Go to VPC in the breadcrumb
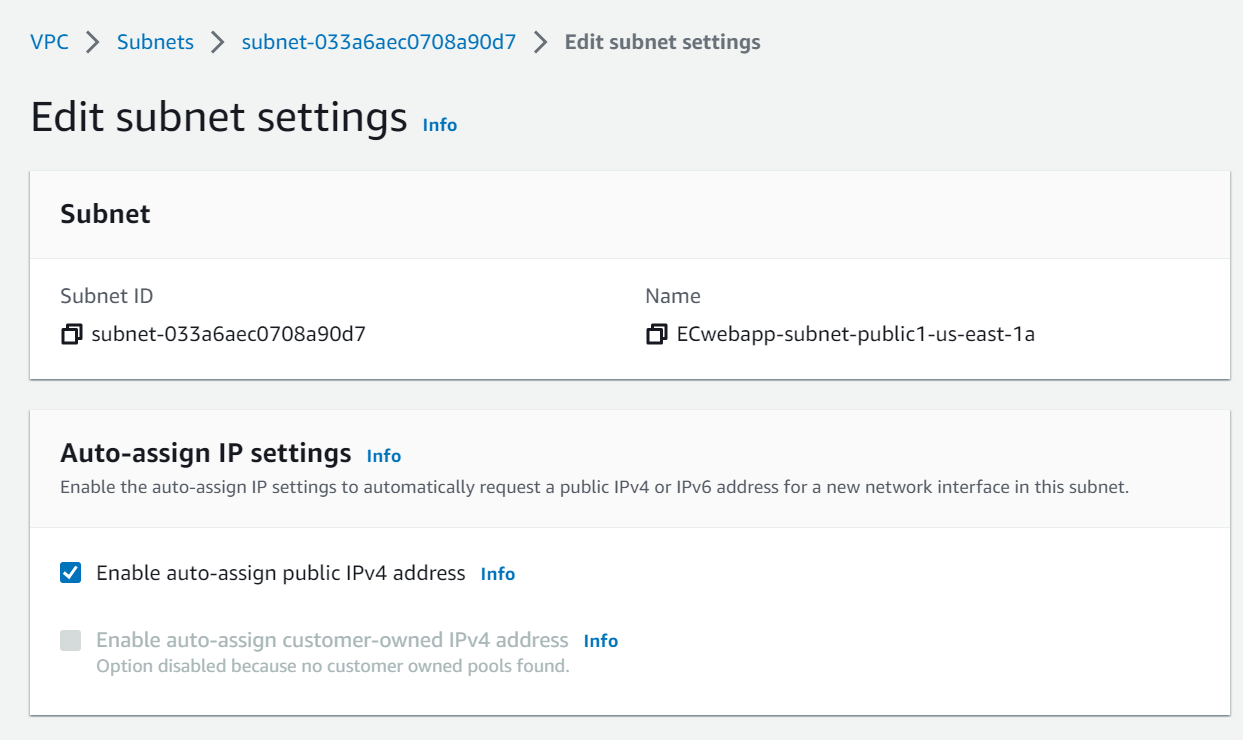 [49, 43]
